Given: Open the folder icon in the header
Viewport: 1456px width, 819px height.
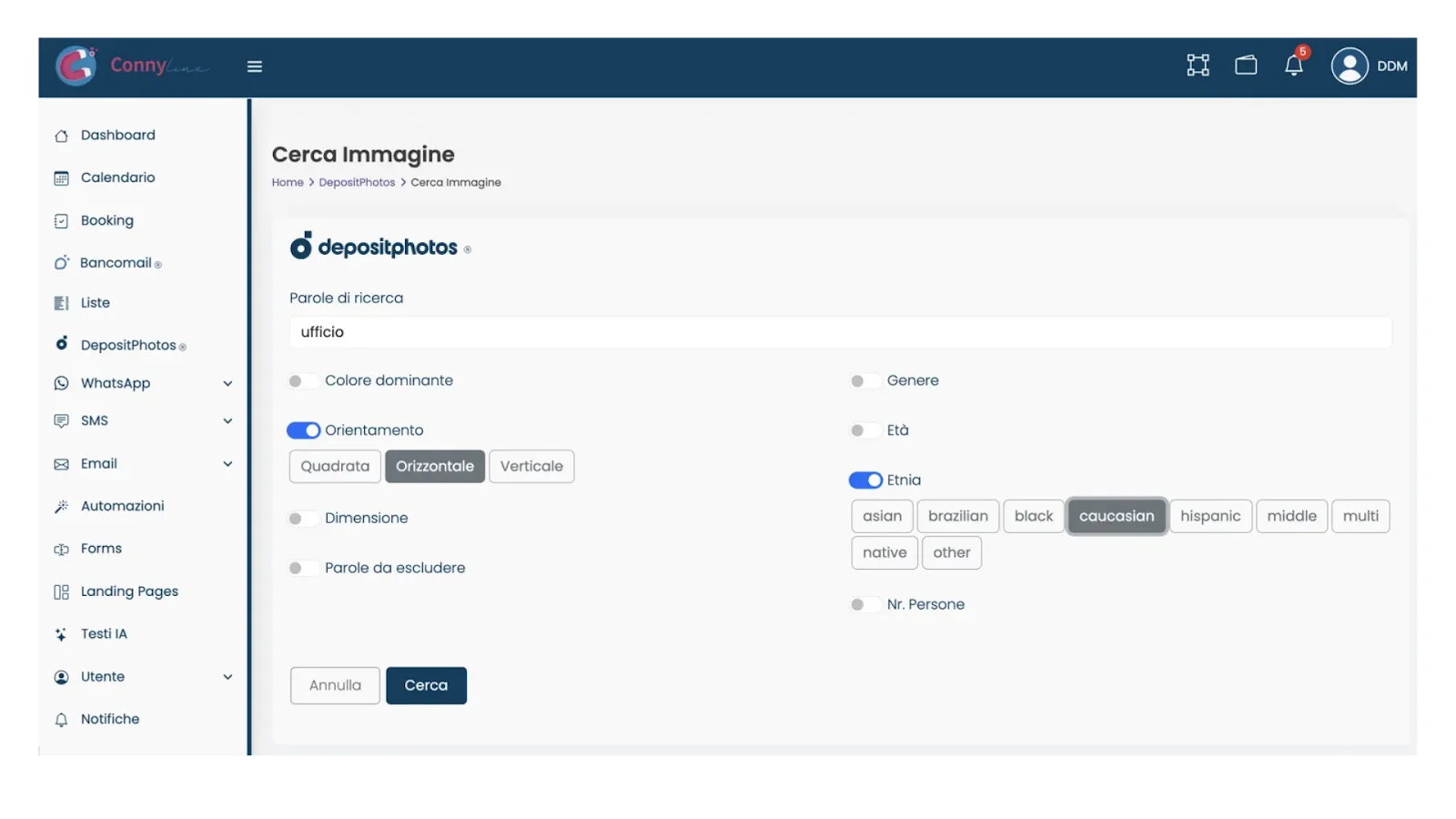Looking at the screenshot, I should [x=1246, y=66].
